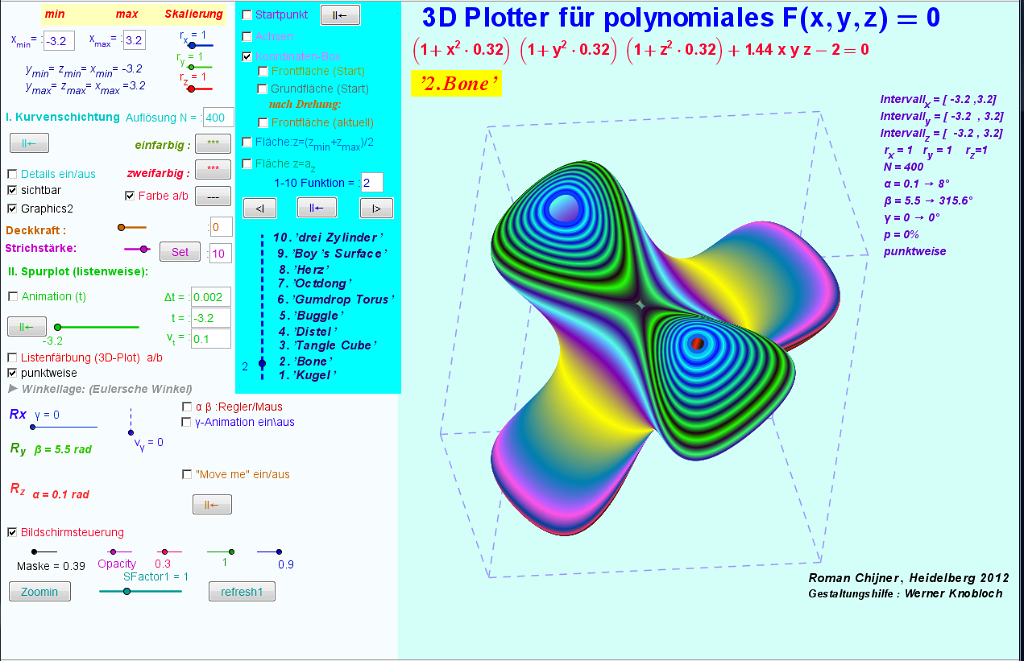Click the next function '|>' button
Screen dimensions: 1024x661
pos(376,208)
